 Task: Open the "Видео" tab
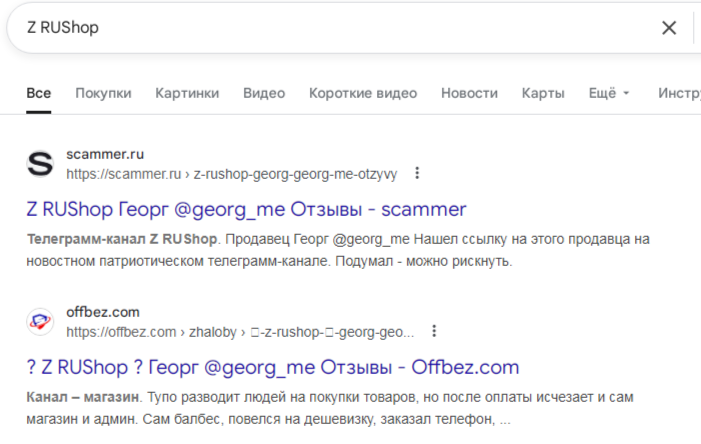264,93
